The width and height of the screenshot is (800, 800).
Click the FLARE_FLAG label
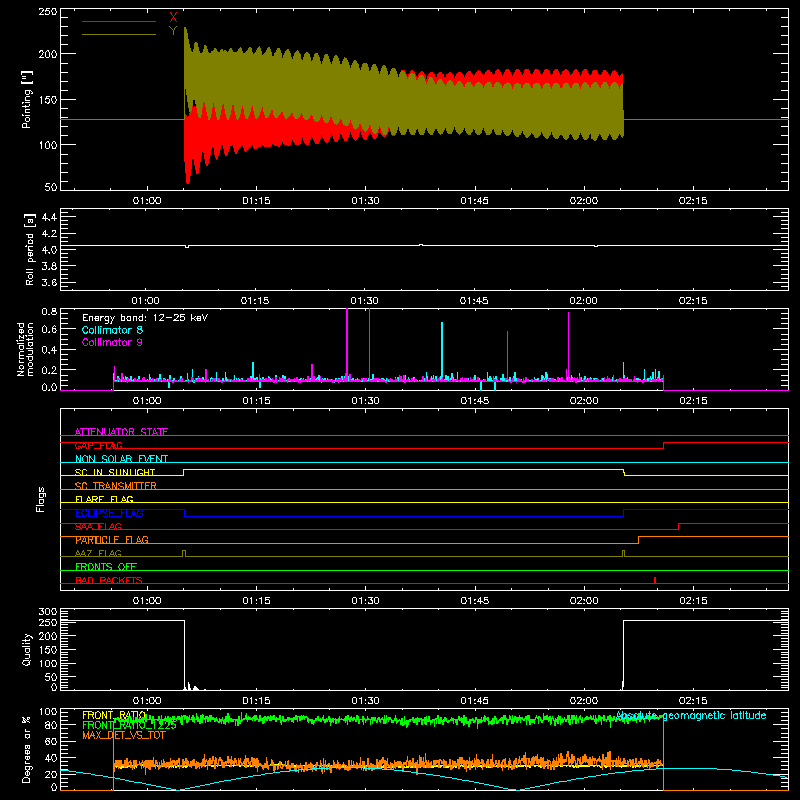(104, 499)
